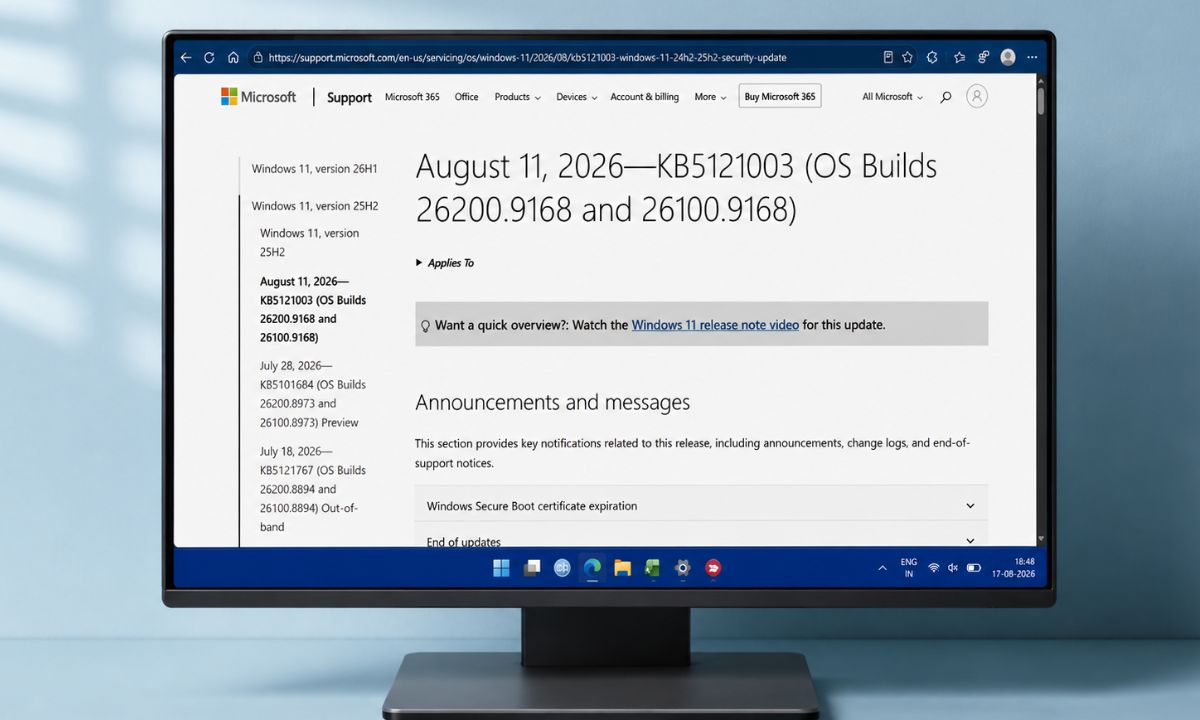Screen dimensions: 1200x720
Task: Open the reader view icon in address bar
Action: click(x=888, y=58)
